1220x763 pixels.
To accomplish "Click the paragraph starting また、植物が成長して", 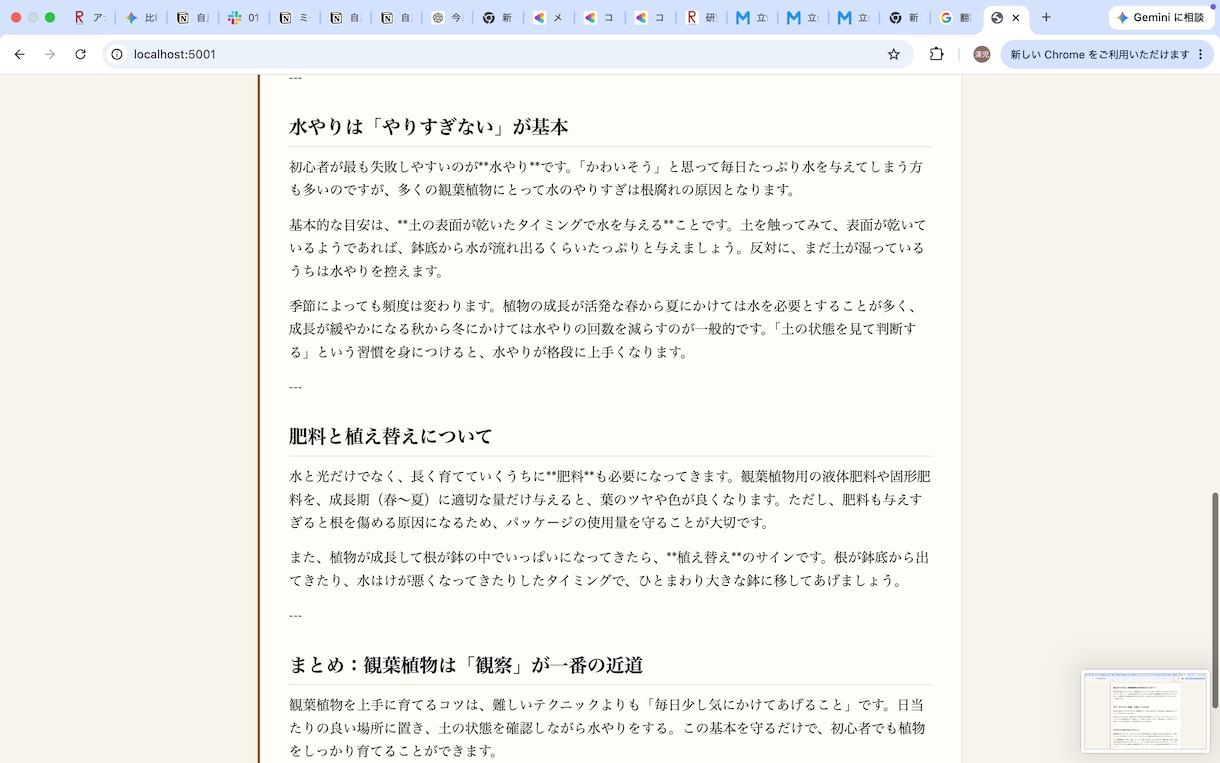I will [x=609, y=569].
